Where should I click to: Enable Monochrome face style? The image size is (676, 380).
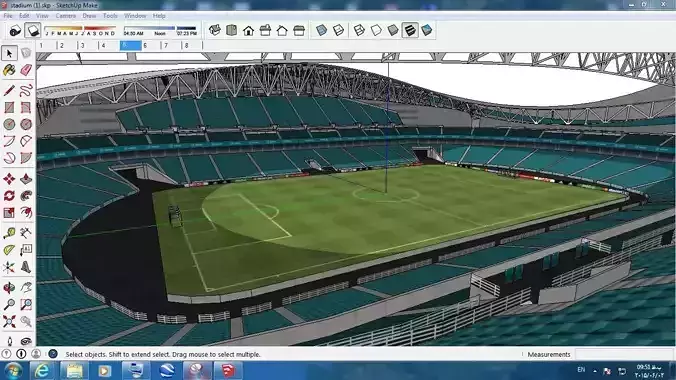pyautogui.click(x=427, y=30)
